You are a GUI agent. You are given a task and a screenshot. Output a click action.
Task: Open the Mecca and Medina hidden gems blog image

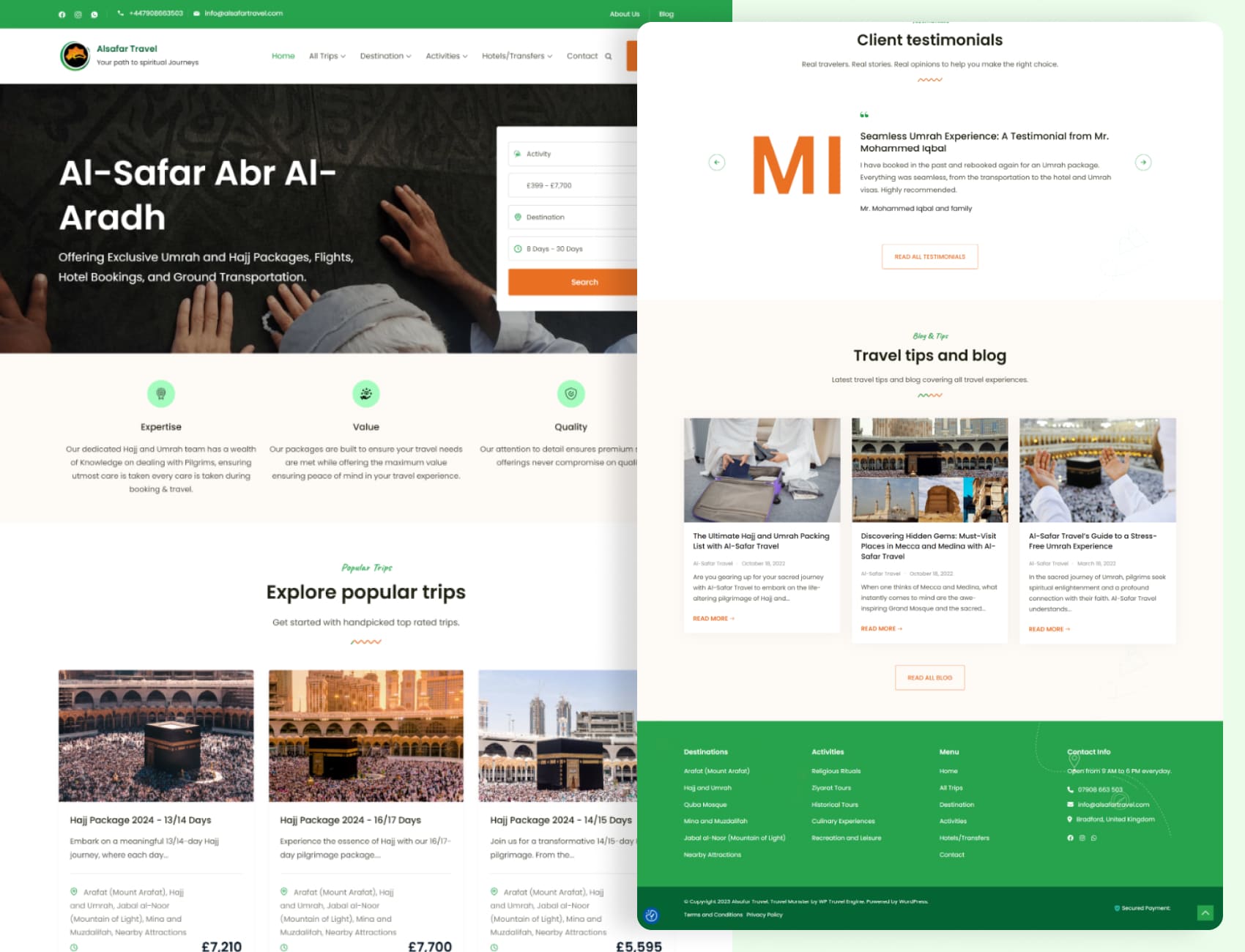pos(930,470)
